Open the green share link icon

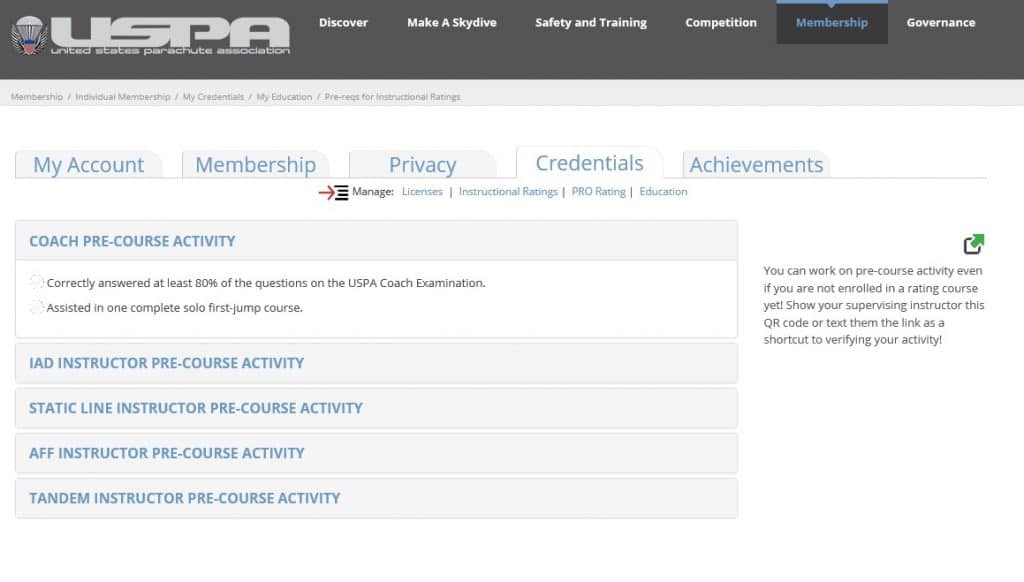974,244
